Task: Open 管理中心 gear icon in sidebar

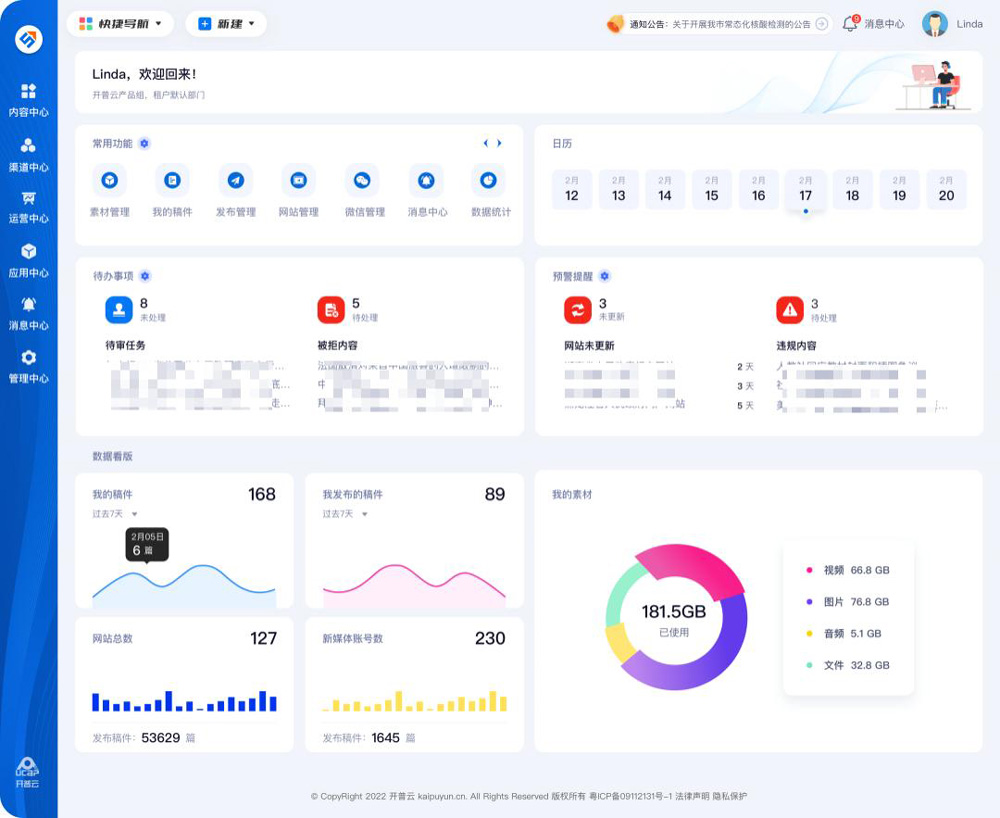Action: tap(28, 357)
